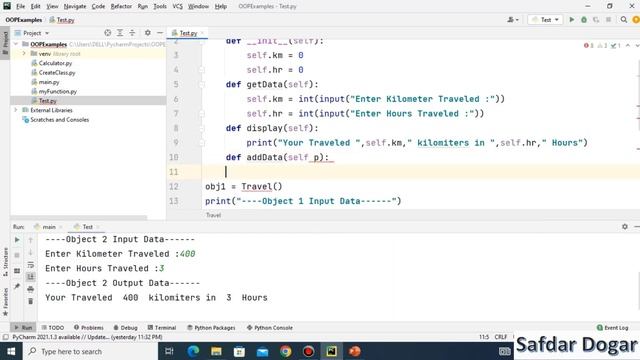The image size is (640, 360).
Task: Move up the stack trace with the up arrow icon
Action: tap(31, 240)
